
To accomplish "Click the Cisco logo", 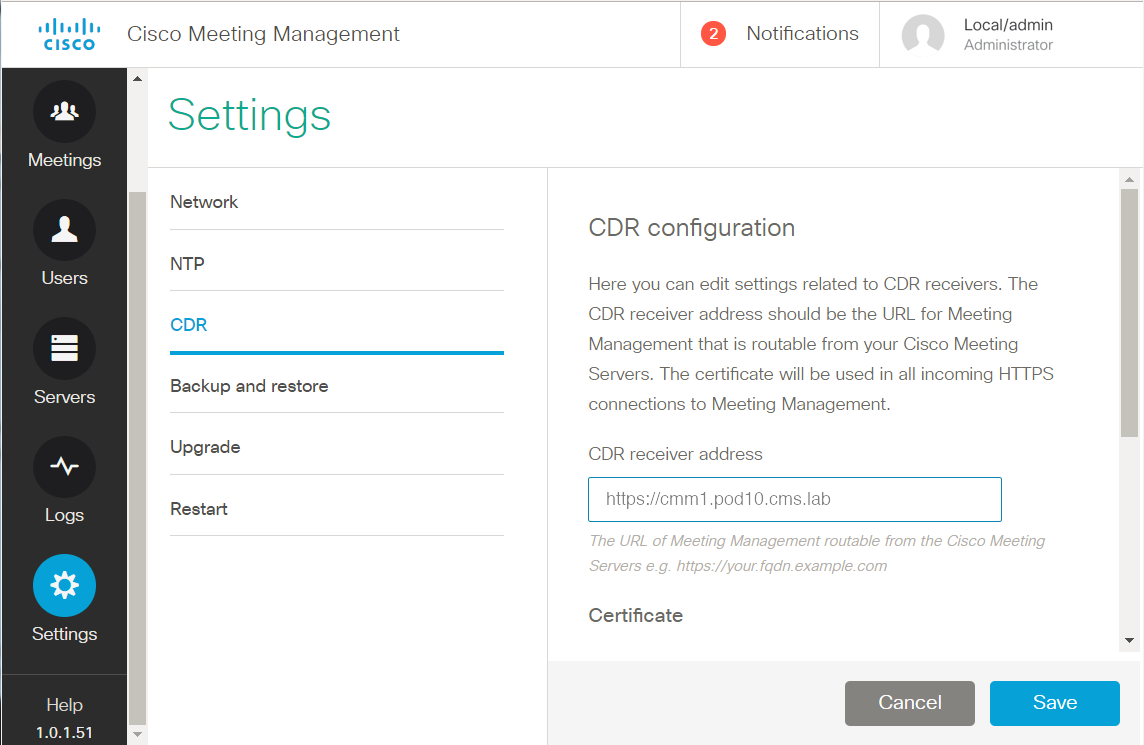I will point(69,34).
